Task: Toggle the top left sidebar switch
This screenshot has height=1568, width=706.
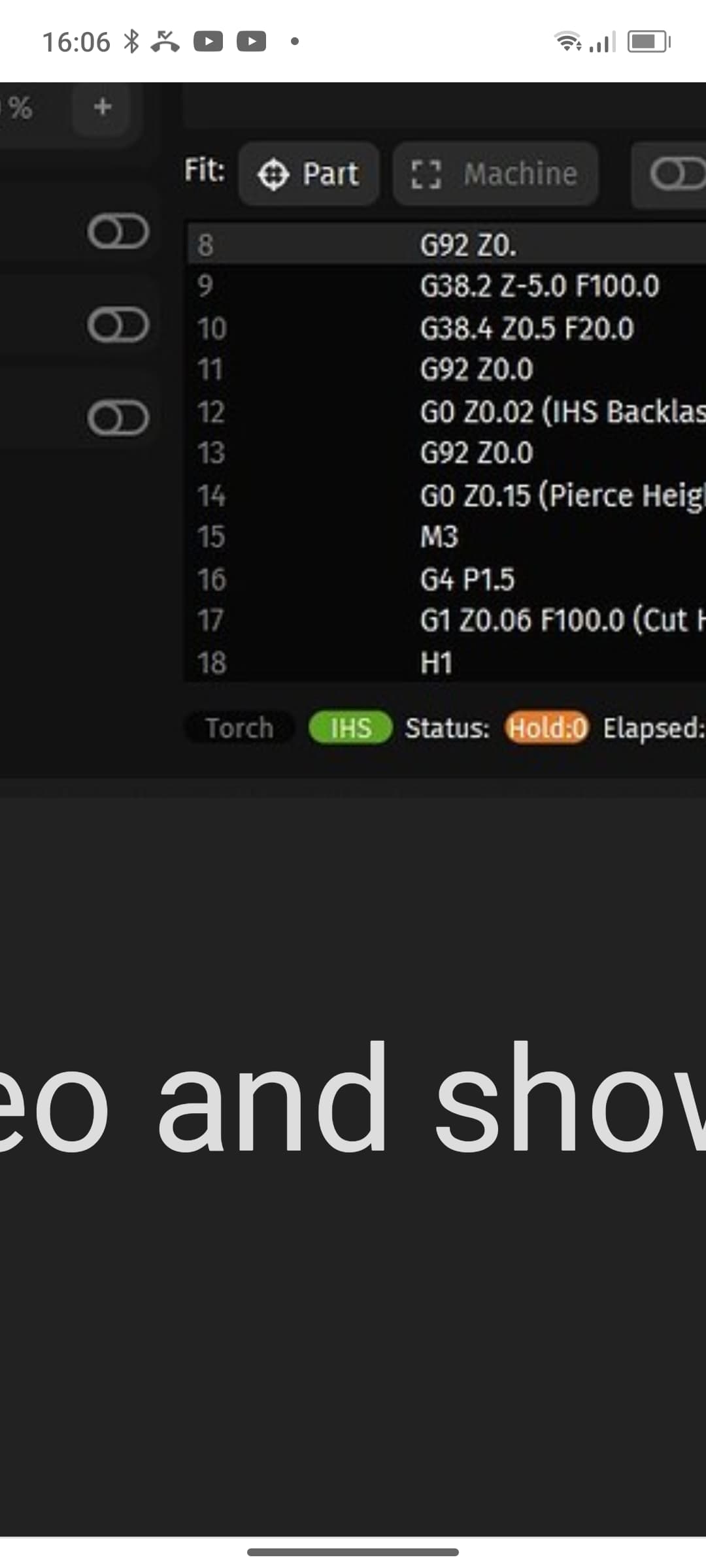Action: point(118,231)
